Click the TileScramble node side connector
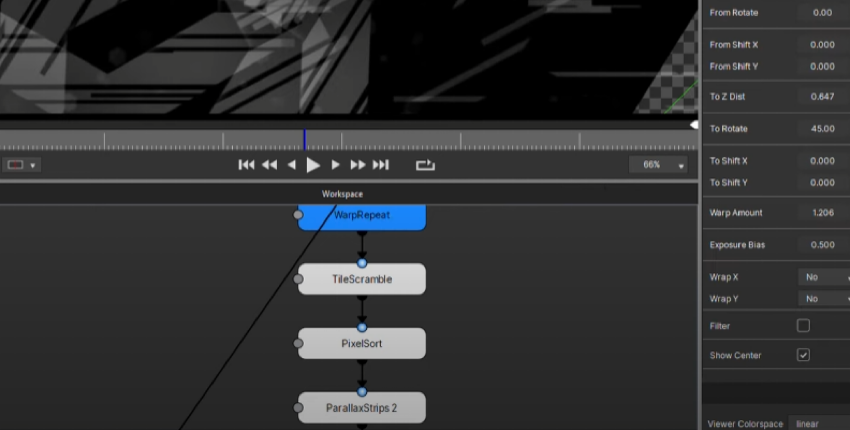Screen dimensions: 850x430 tap(298, 279)
